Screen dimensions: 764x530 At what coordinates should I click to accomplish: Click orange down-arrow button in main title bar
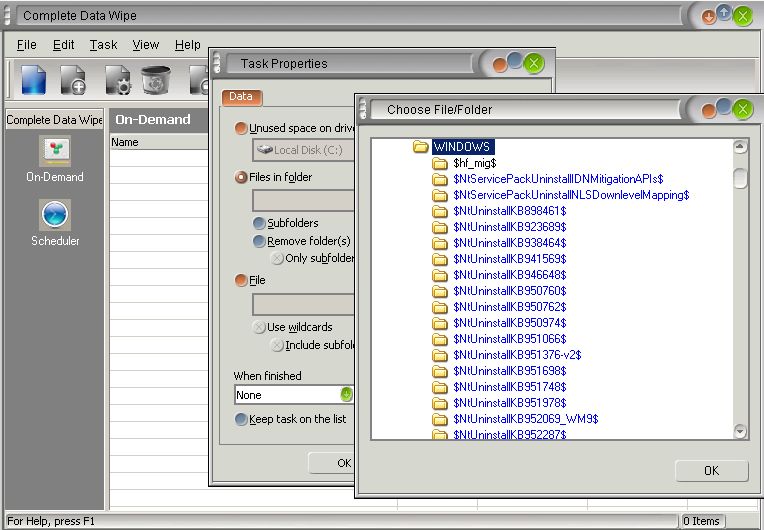coord(708,18)
